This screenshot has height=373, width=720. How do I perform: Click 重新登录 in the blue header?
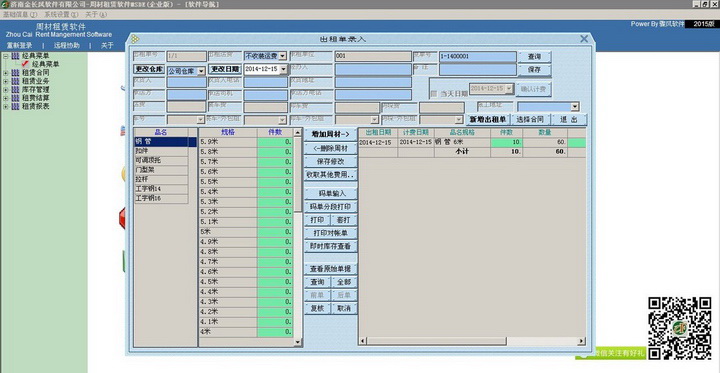(19, 45)
